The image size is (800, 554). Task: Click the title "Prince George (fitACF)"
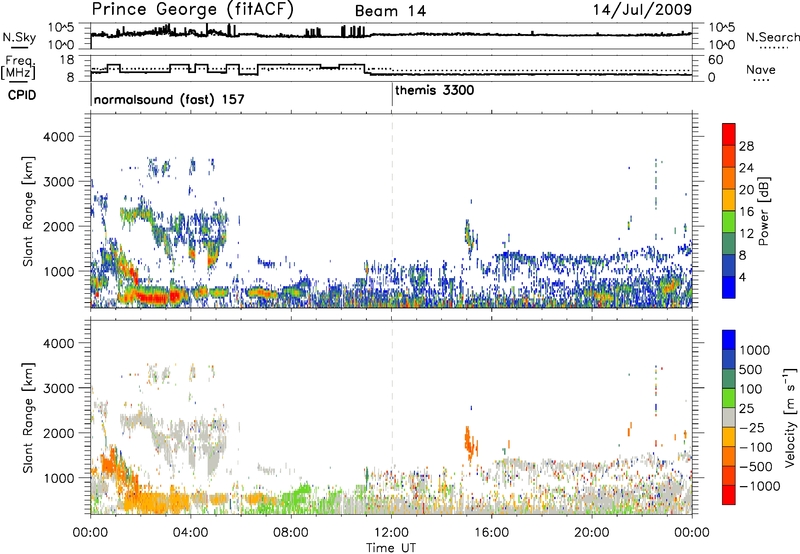(x=192, y=10)
